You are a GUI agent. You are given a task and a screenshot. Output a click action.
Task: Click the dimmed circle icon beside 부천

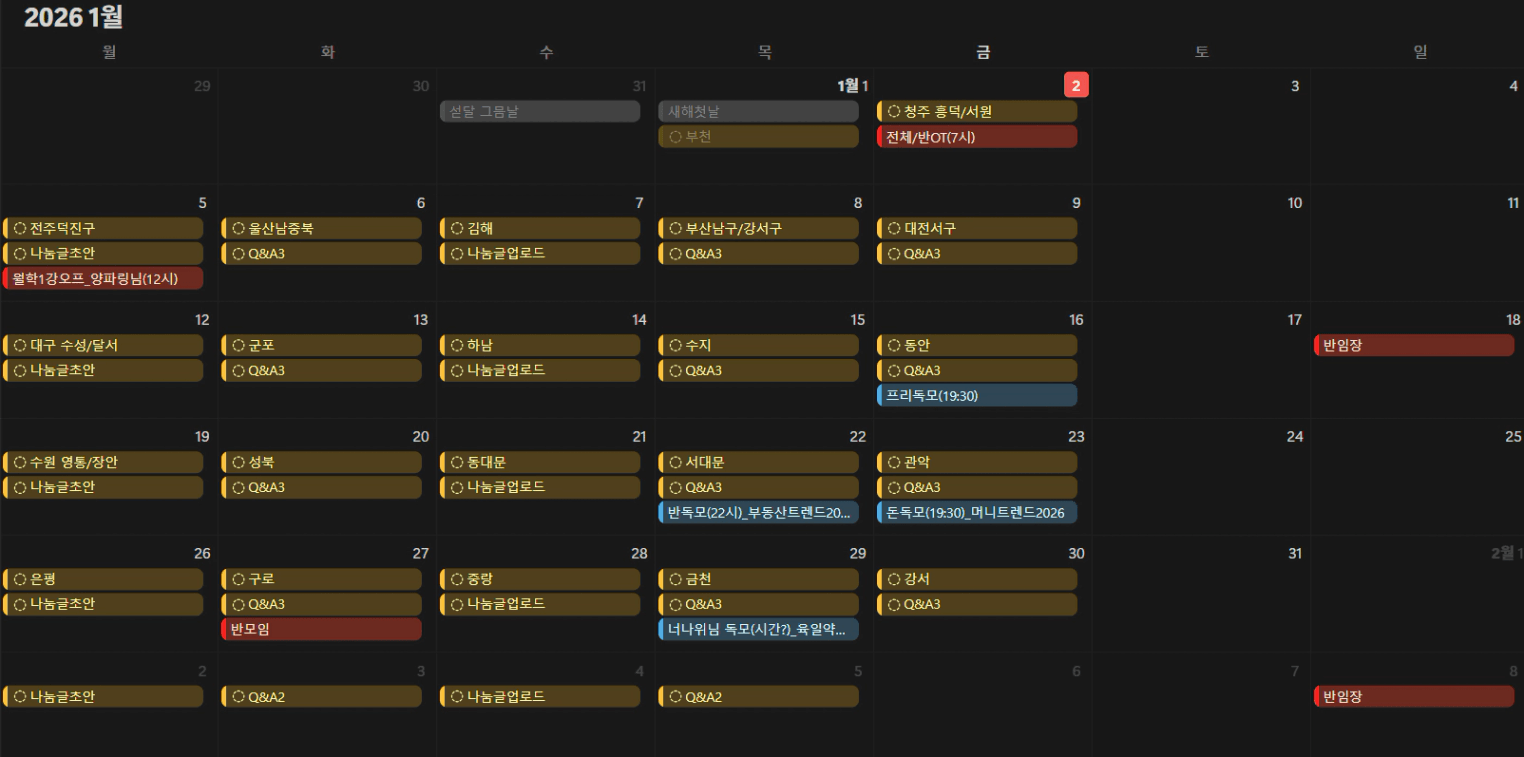(675, 137)
